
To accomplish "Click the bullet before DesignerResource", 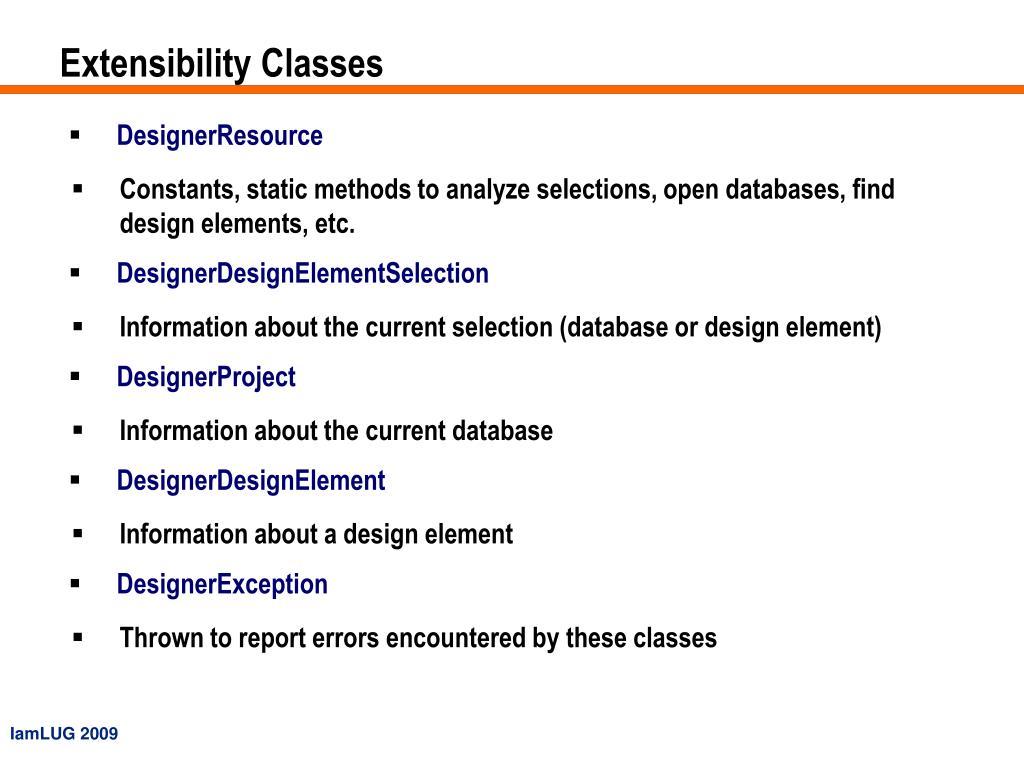I will [75, 135].
